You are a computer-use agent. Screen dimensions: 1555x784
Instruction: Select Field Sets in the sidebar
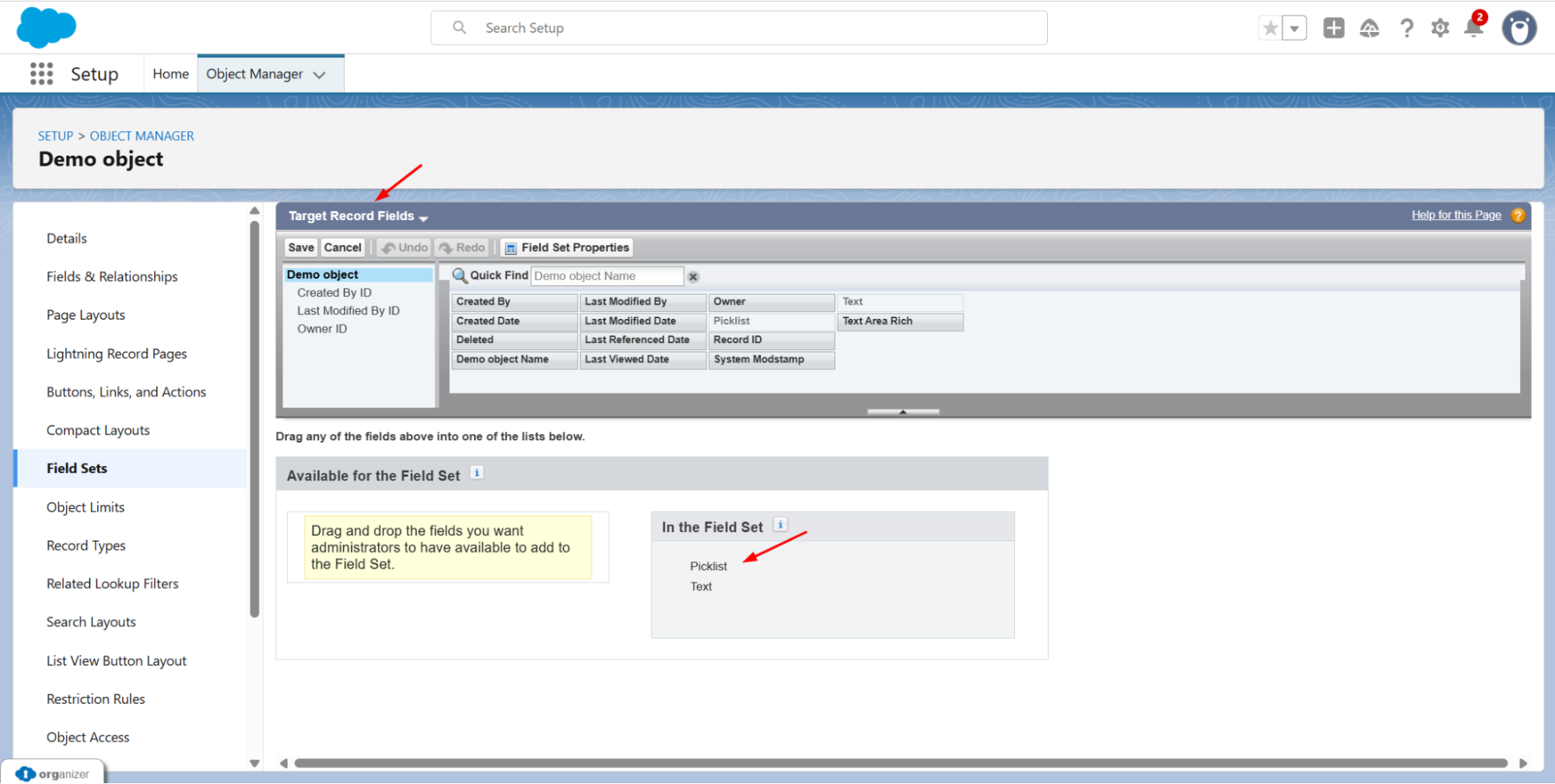(x=131, y=468)
